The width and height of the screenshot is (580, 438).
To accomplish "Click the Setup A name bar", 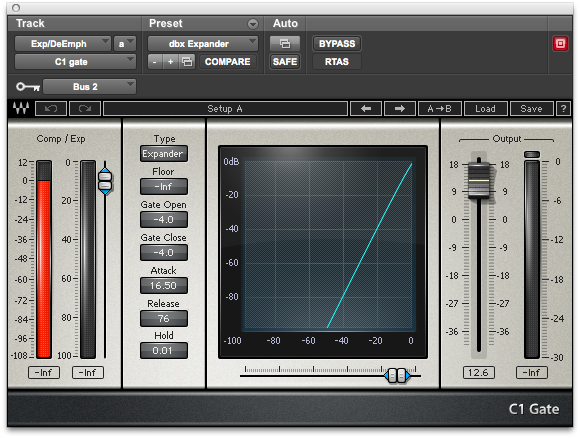I will click(x=225, y=109).
